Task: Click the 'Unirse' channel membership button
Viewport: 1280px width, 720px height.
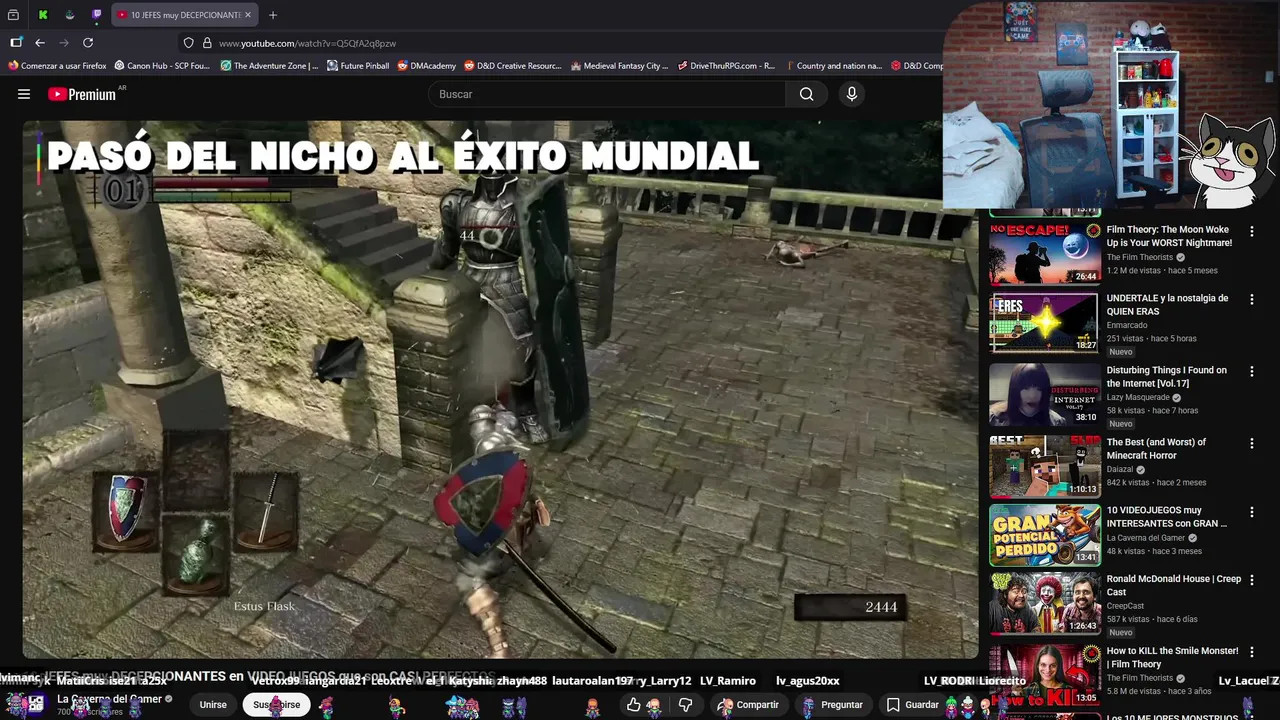Action: (x=213, y=705)
